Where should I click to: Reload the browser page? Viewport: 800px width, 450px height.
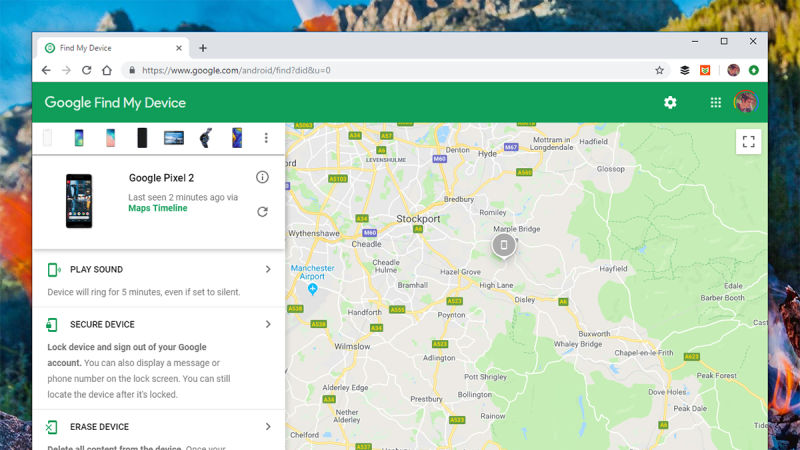pos(87,70)
